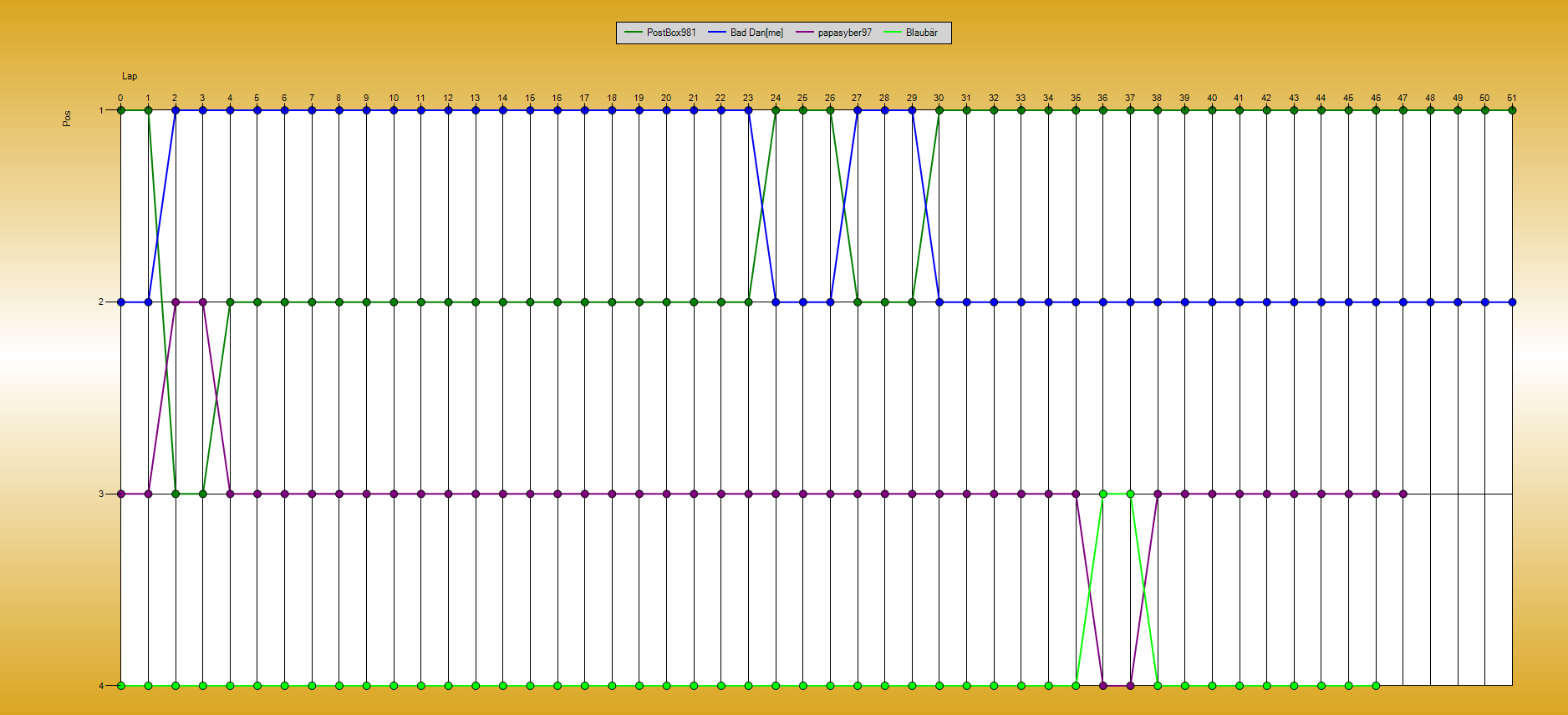Select Bad Dan's blue point at lap 42, position 2
Viewport: 1568px width, 715px height.
(1267, 302)
